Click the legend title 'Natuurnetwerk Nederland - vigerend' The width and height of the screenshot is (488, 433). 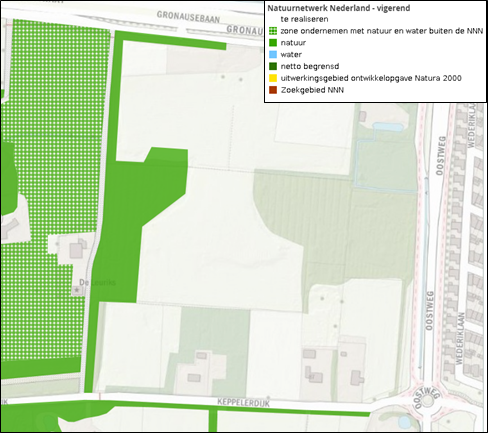click(x=339, y=8)
